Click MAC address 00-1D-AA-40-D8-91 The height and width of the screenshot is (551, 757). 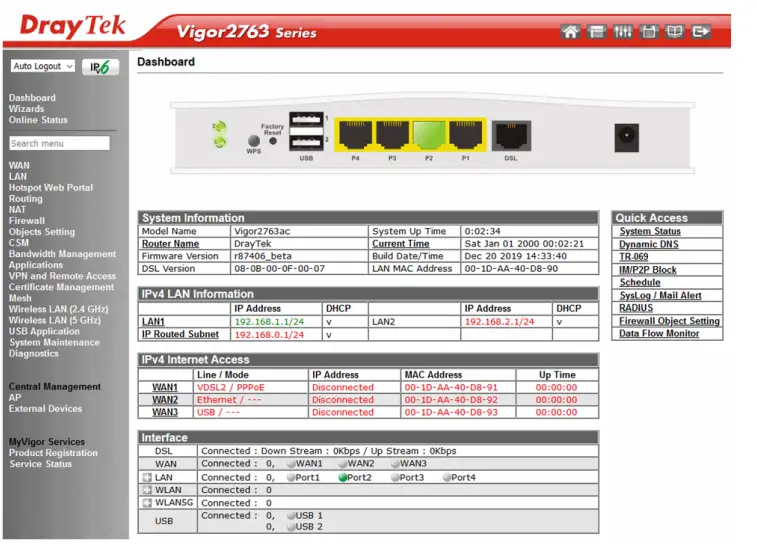(x=451, y=387)
